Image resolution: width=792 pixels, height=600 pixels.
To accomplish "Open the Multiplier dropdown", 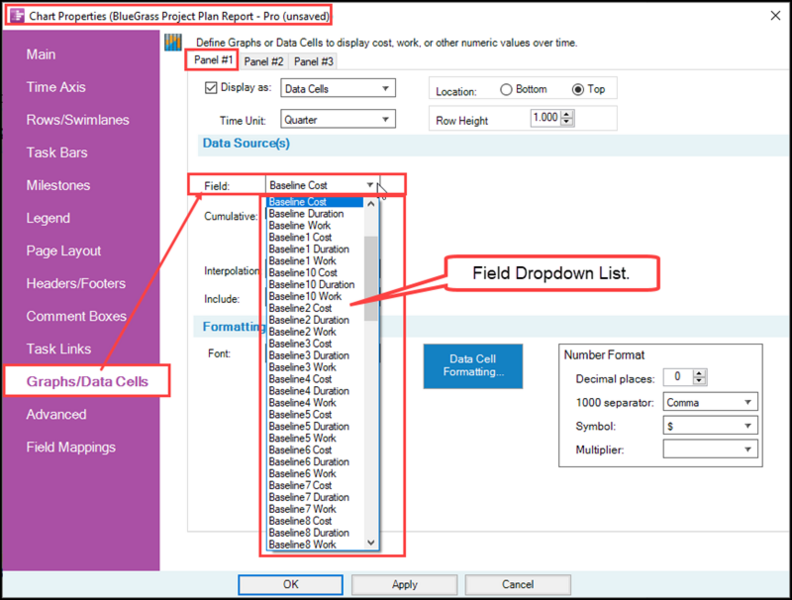I will 710,449.
